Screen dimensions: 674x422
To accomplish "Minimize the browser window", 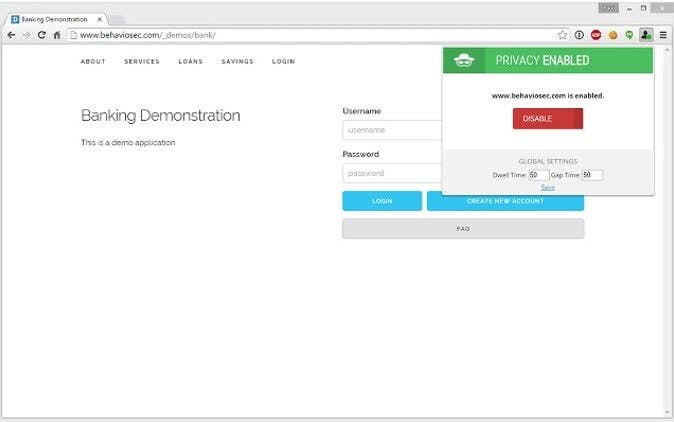I will tap(629, 8).
